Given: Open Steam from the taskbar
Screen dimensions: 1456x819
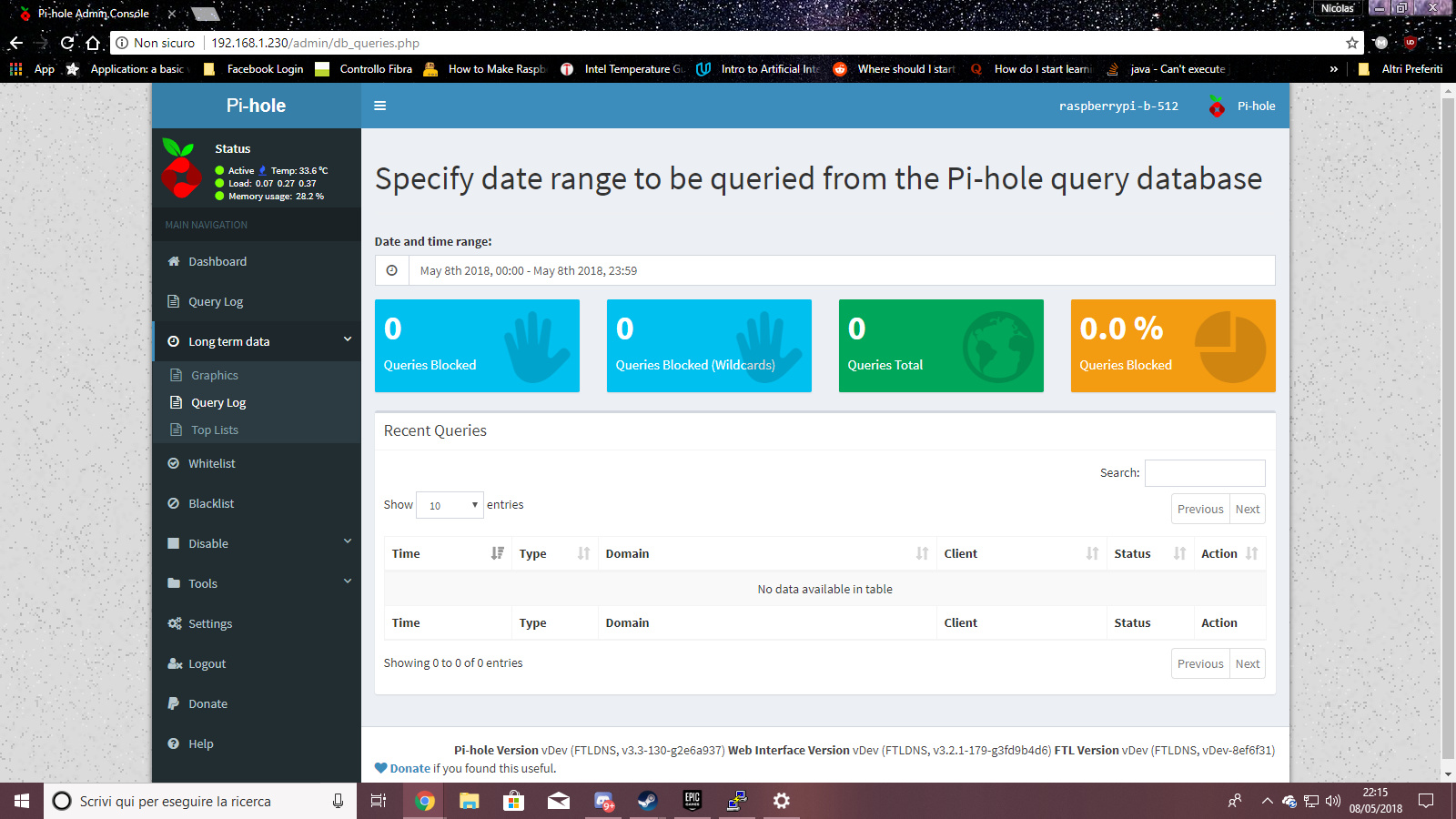Looking at the screenshot, I should (x=647, y=801).
